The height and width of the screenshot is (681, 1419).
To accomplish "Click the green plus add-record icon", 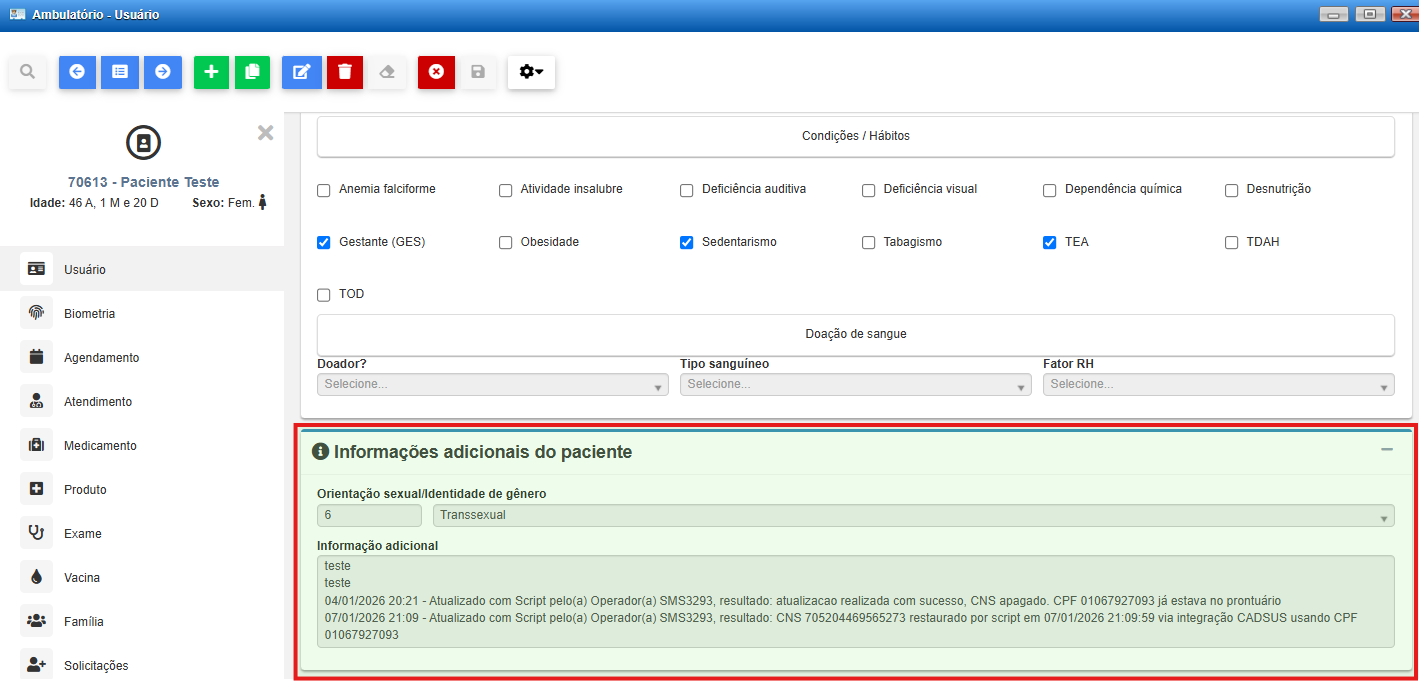I will 211,72.
